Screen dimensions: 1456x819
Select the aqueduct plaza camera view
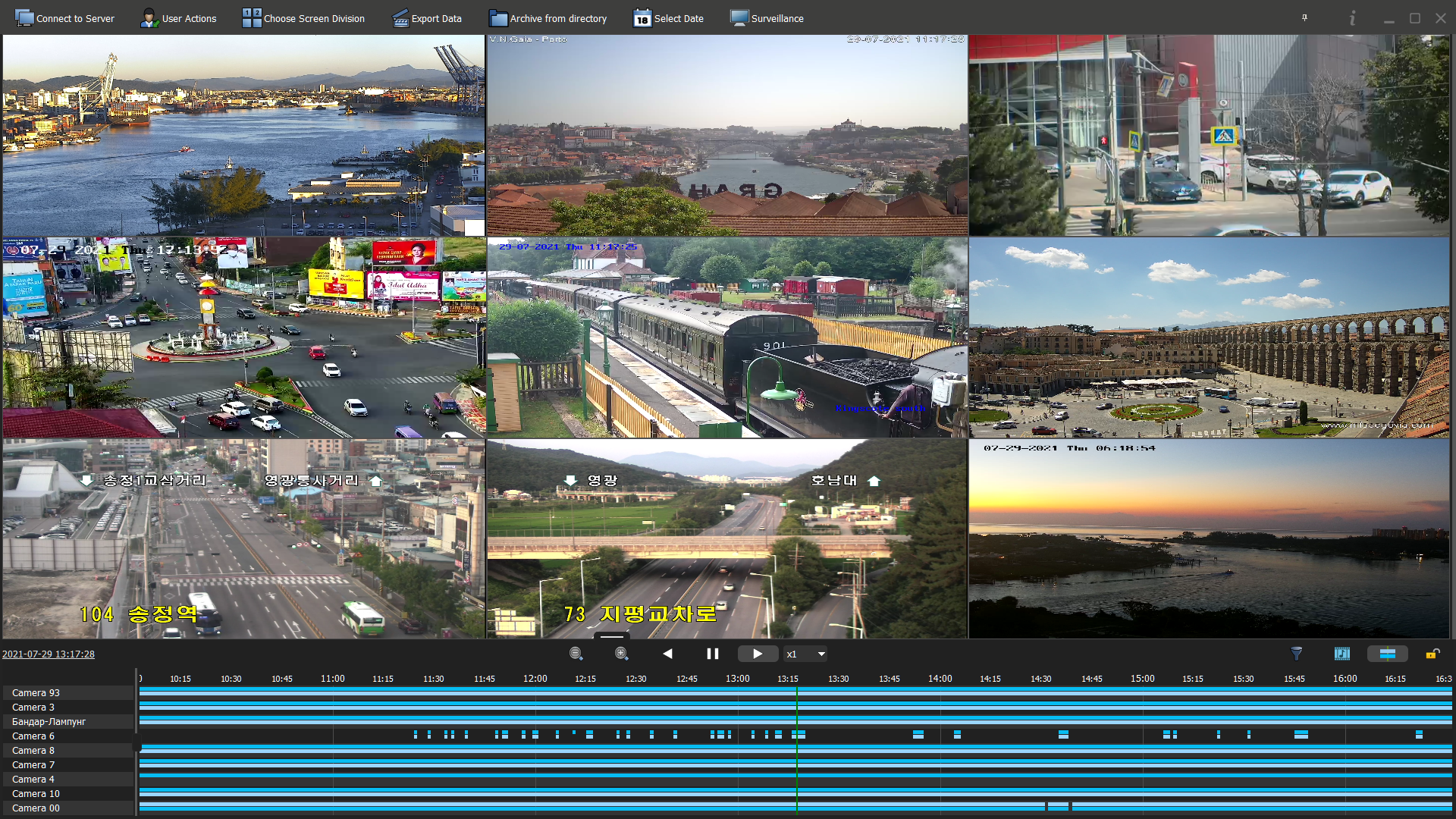[x=1210, y=337]
